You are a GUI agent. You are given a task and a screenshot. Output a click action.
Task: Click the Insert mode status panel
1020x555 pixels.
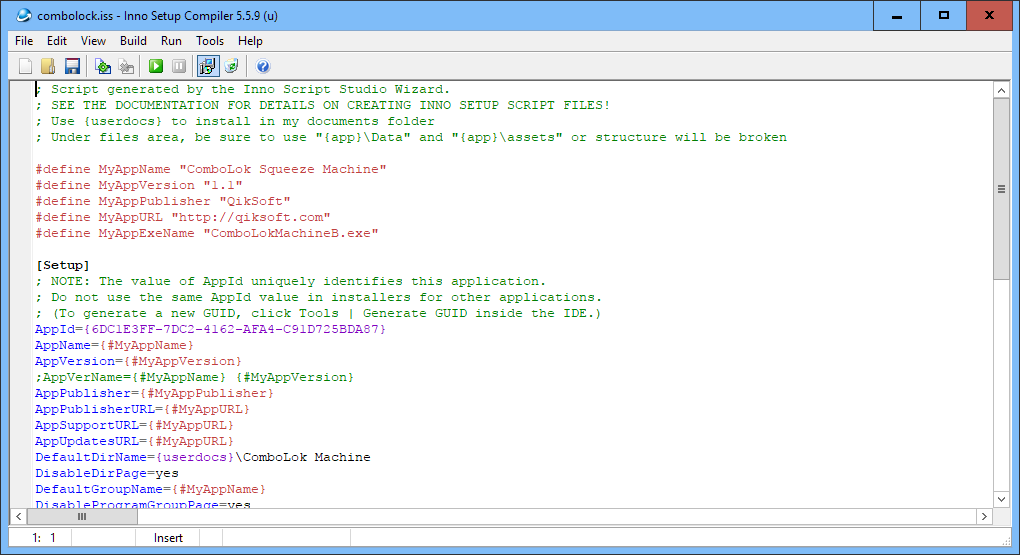click(168, 538)
